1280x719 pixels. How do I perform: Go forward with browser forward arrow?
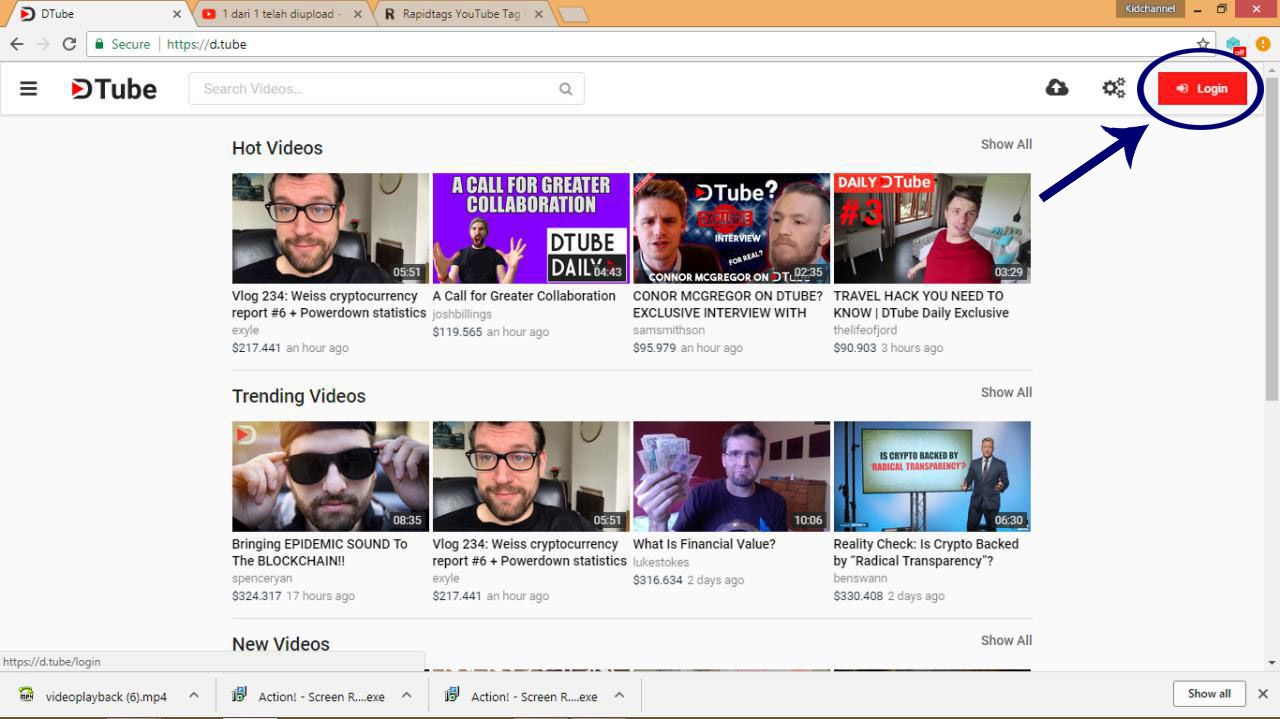(x=42, y=44)
